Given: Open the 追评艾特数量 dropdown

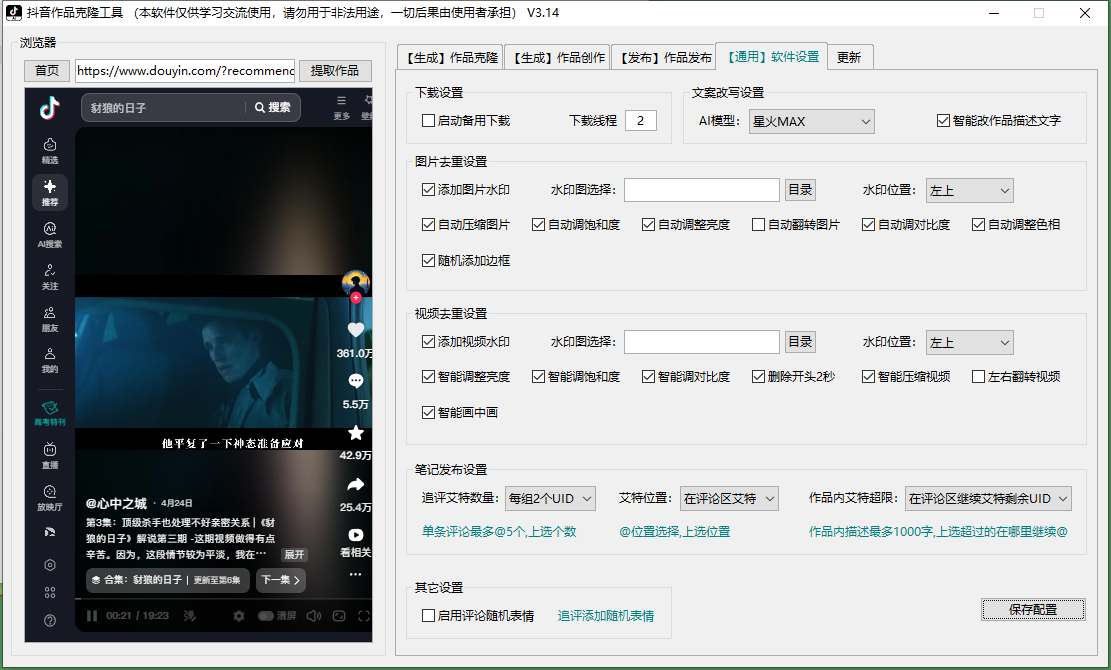Looking at the screenshot, I should point(549,497).
